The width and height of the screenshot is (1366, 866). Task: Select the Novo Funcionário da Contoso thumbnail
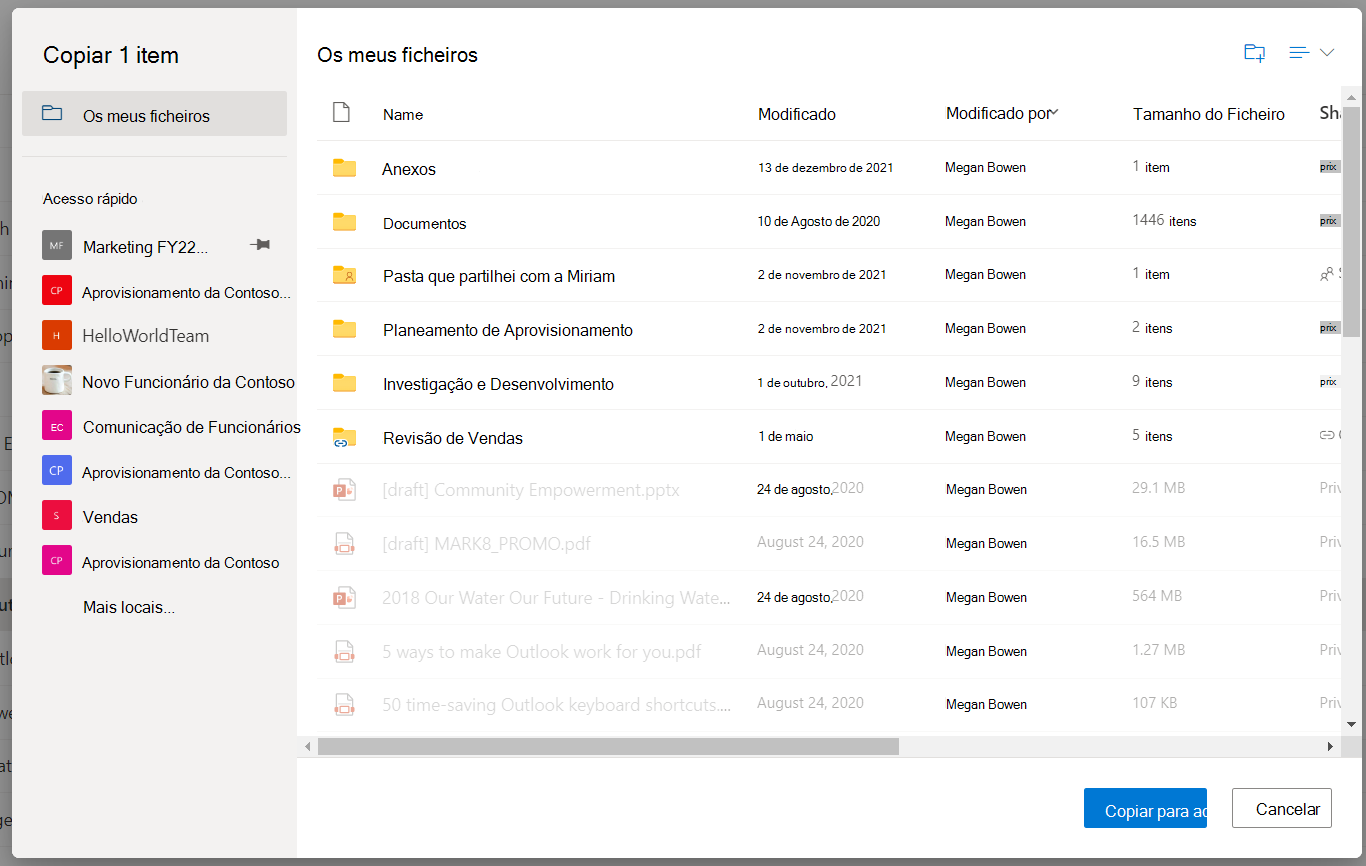pos(57,381)
